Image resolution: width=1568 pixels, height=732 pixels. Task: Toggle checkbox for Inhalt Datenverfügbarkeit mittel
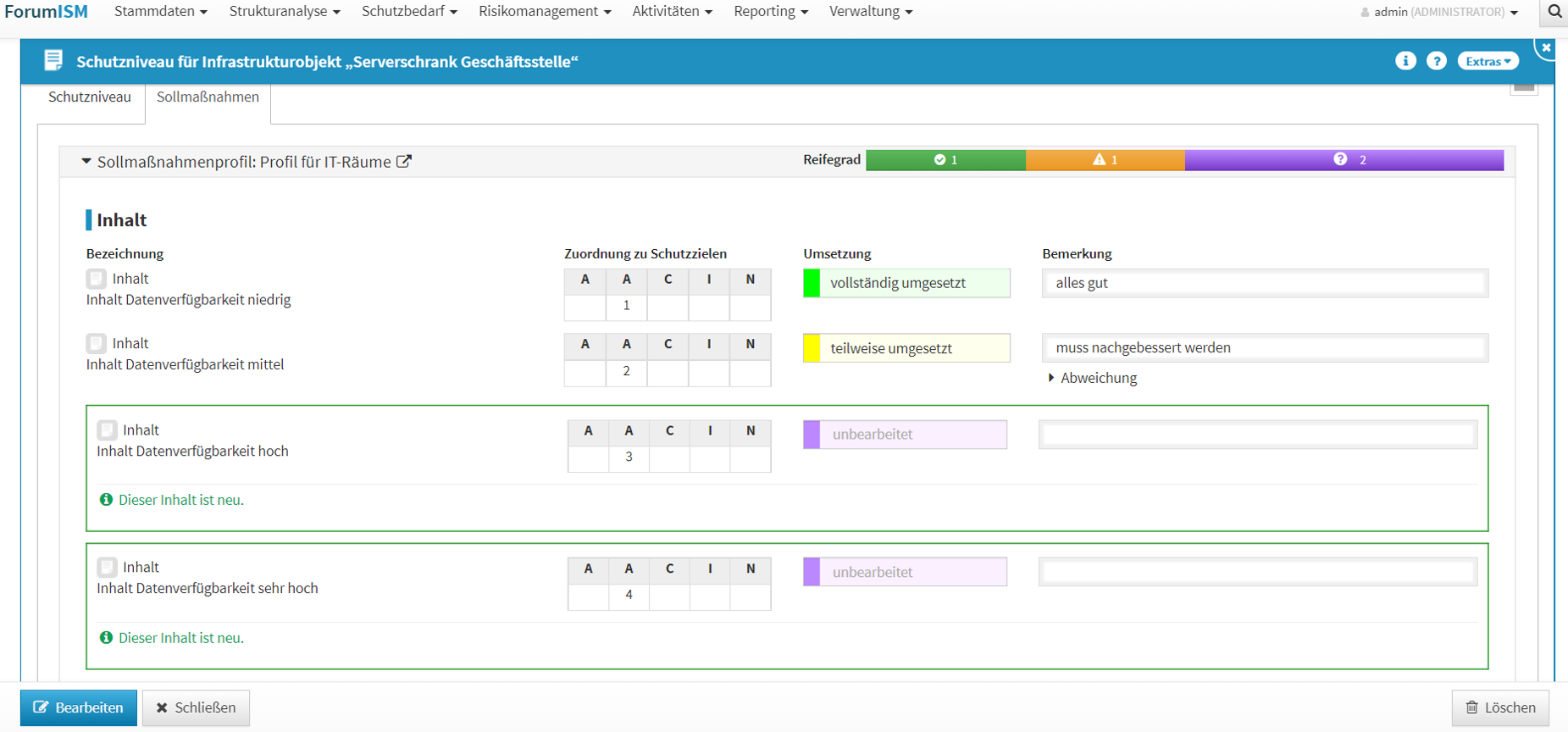click(97, 343)
